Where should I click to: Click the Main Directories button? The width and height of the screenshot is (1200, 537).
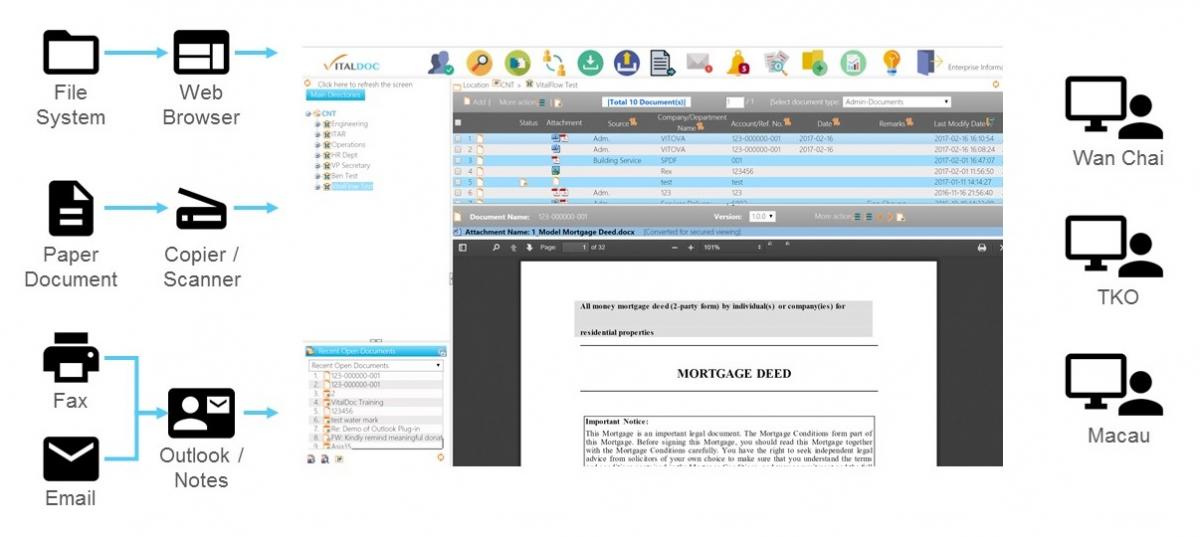tap(336, 96)
